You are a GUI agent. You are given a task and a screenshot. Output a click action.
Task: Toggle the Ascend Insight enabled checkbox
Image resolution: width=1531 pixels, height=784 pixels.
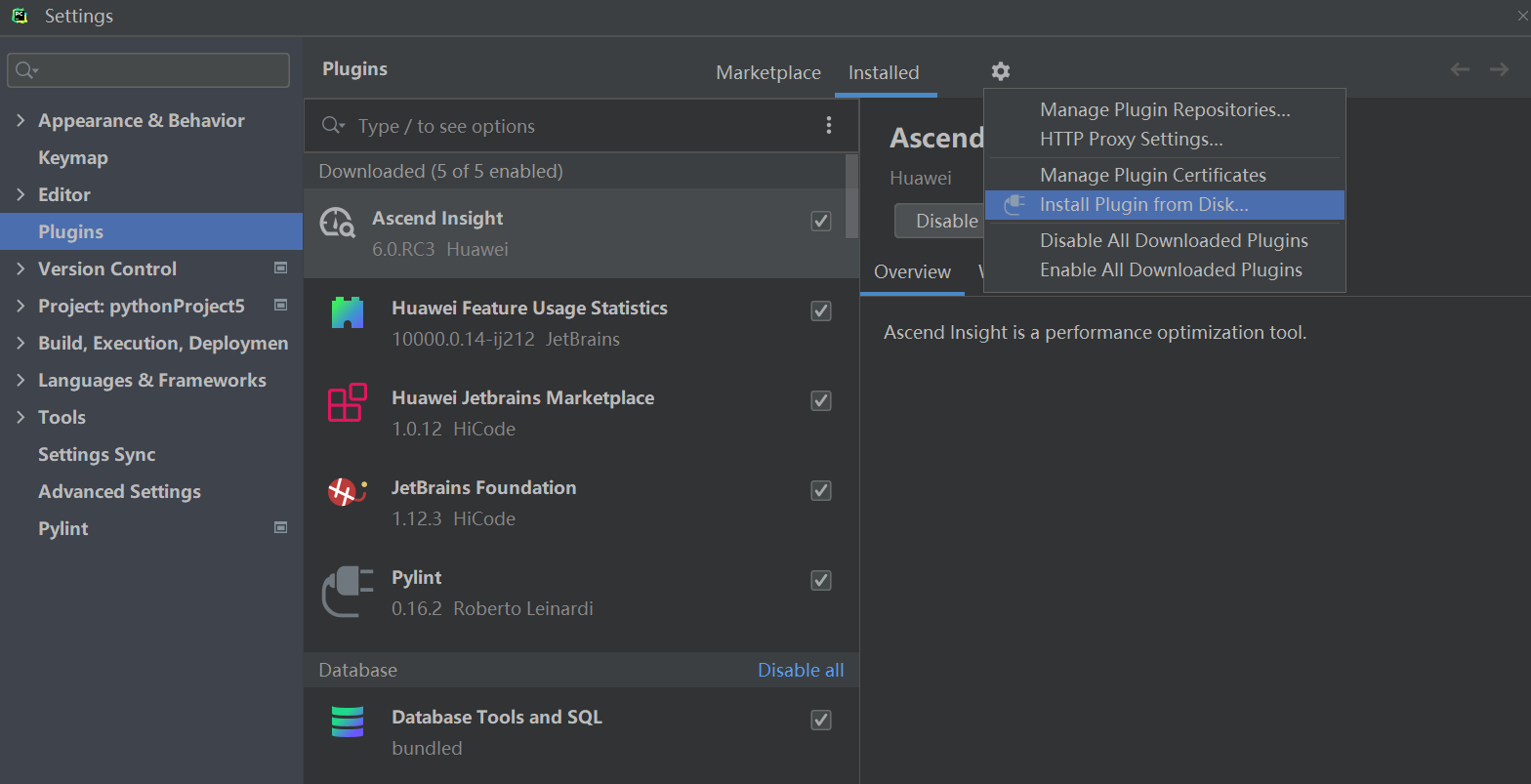pos(821,221)
